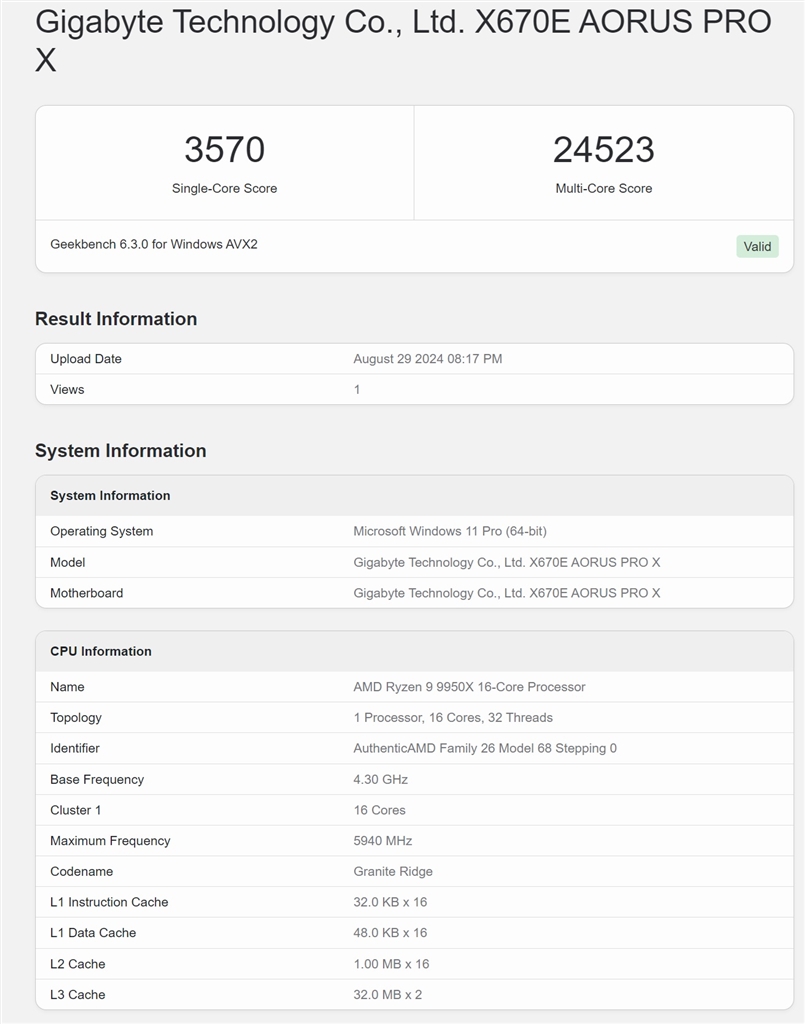Click the upload date August 29 2024 value
This screenshot has height=1024, width=805.
[427, 359]
